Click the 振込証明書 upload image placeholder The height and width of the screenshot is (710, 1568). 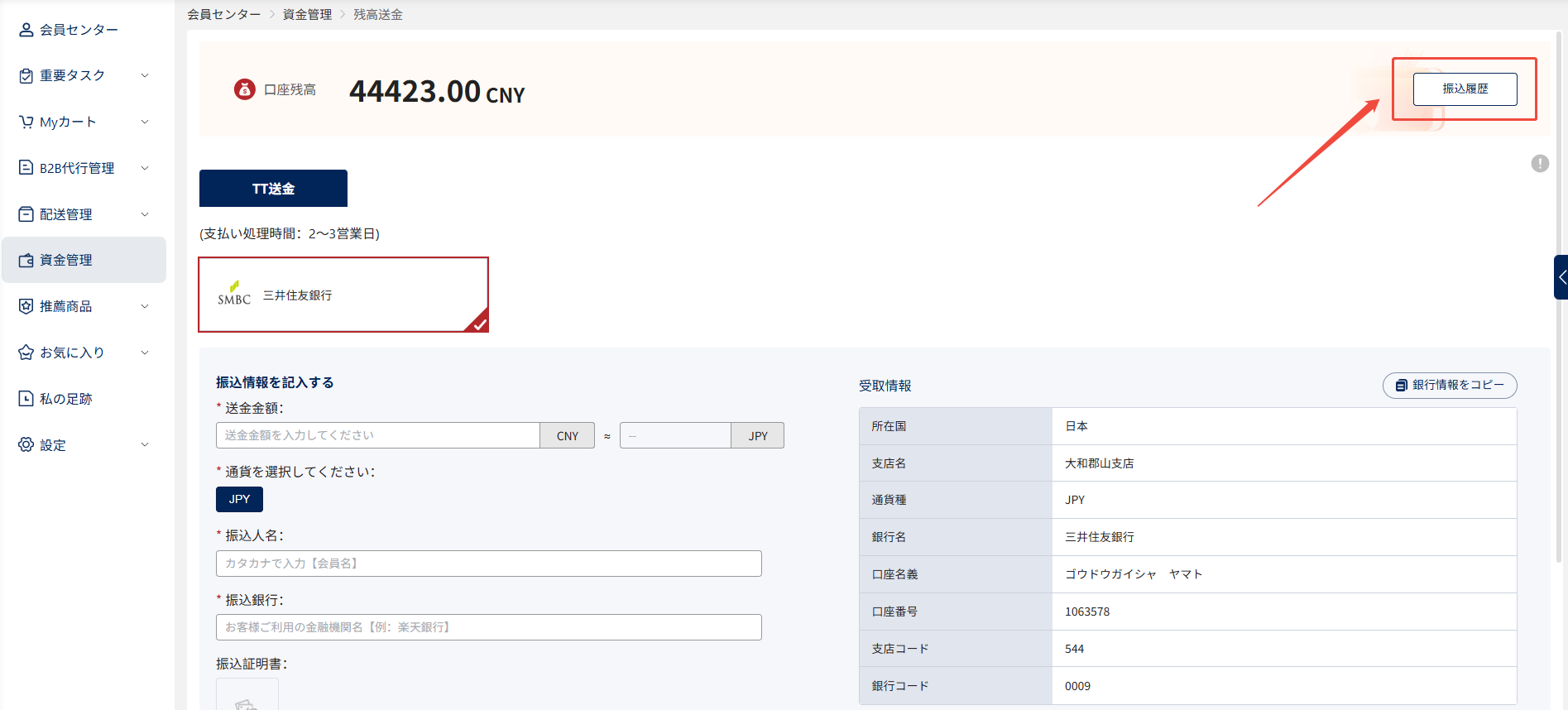tap(247, 694)
